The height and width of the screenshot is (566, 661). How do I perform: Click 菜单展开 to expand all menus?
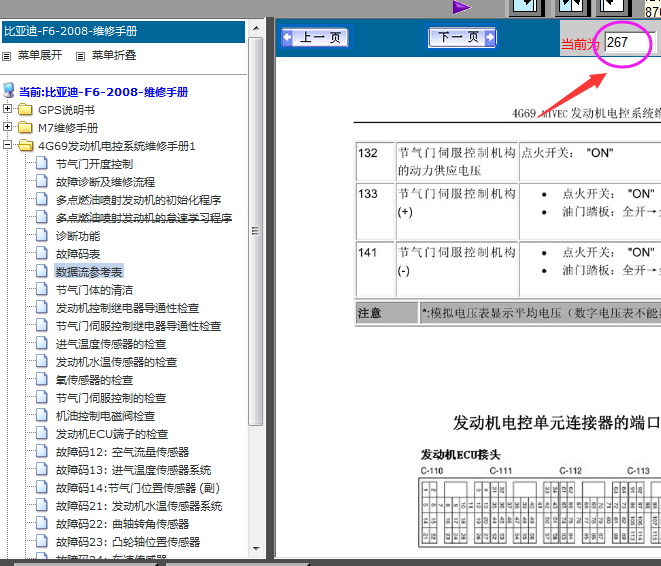tap(40, 55)
